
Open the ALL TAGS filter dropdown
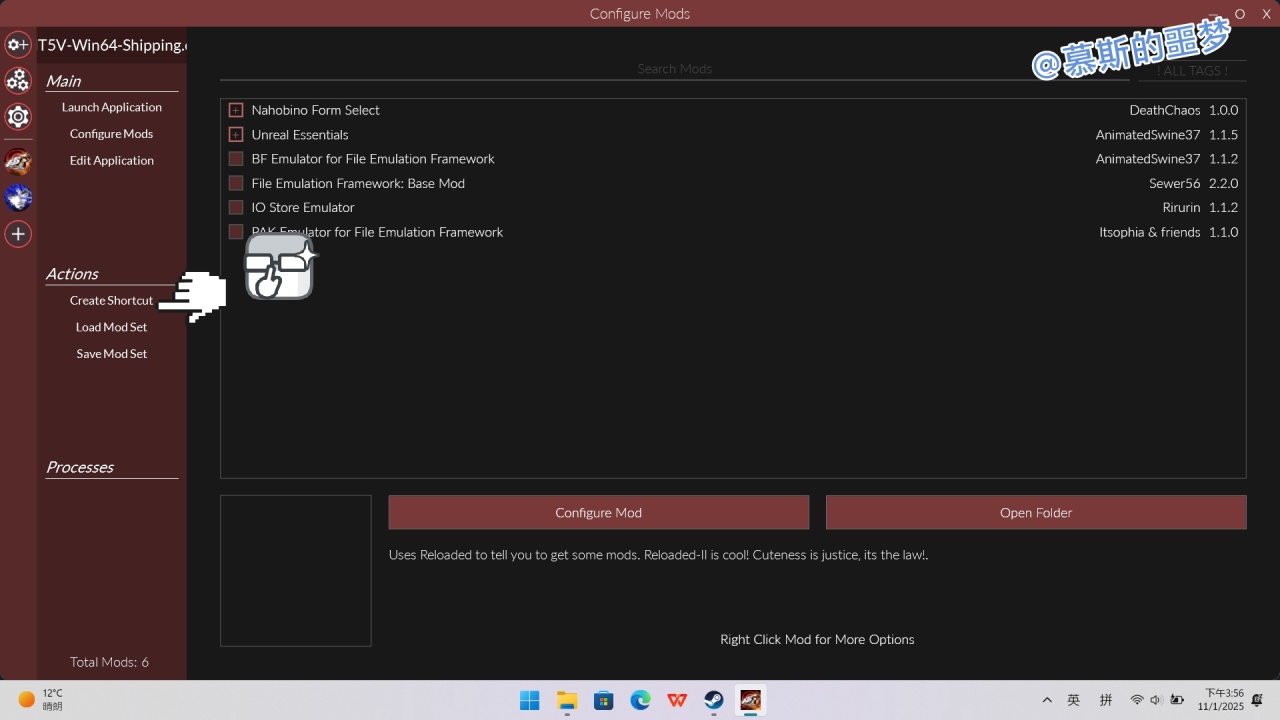(x=1192, y=70)
